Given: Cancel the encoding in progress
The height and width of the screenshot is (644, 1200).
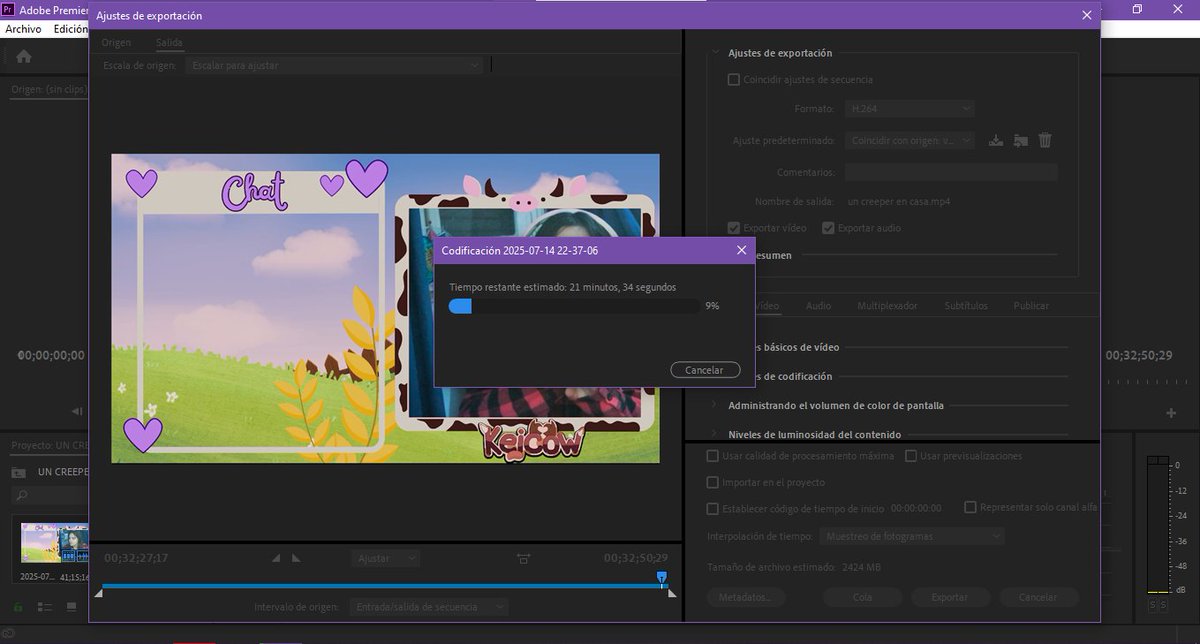Looking at the screenshot, I should (x=704, y=369).
